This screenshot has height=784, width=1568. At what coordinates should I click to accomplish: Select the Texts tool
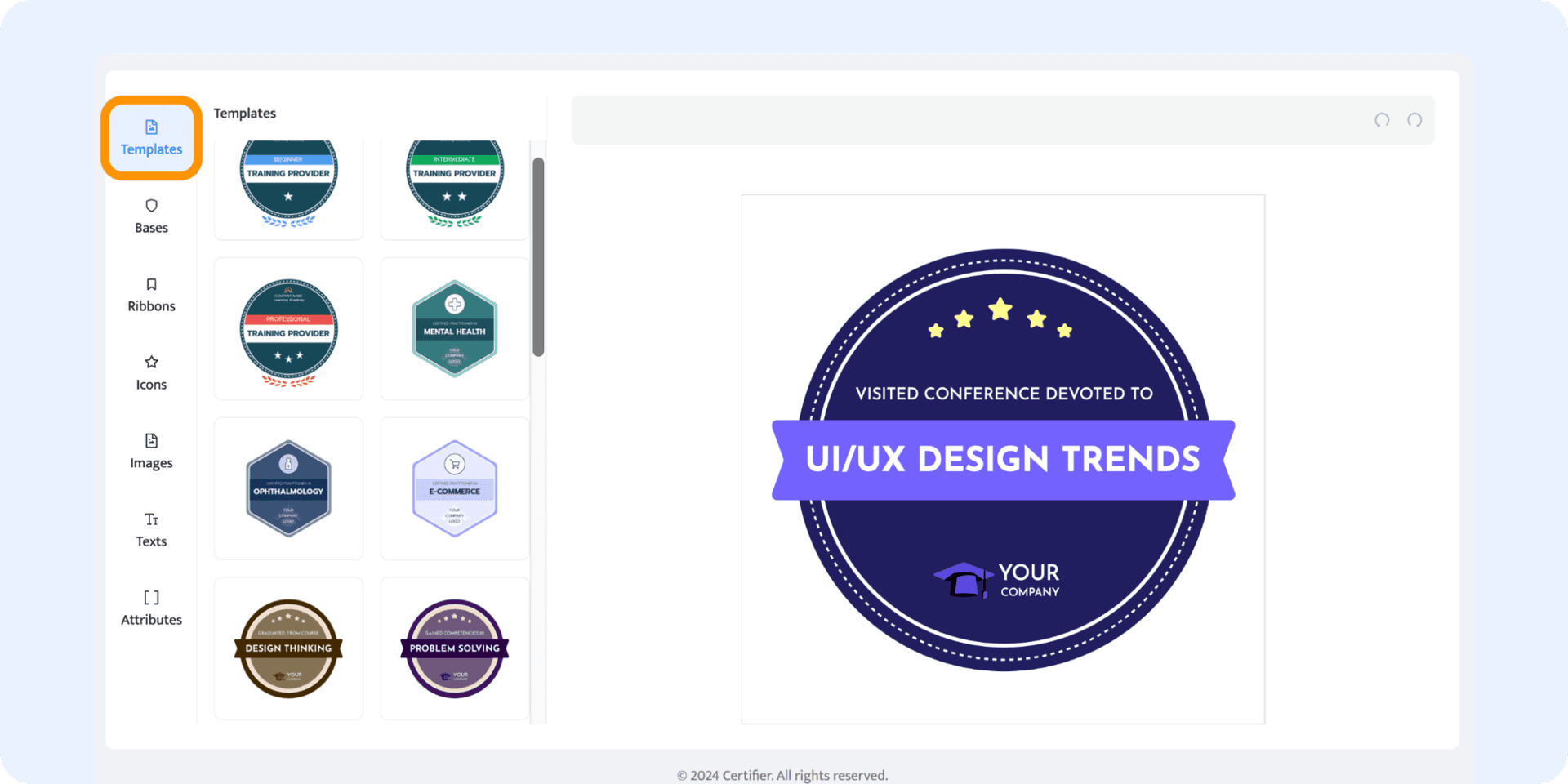point(151,530)
